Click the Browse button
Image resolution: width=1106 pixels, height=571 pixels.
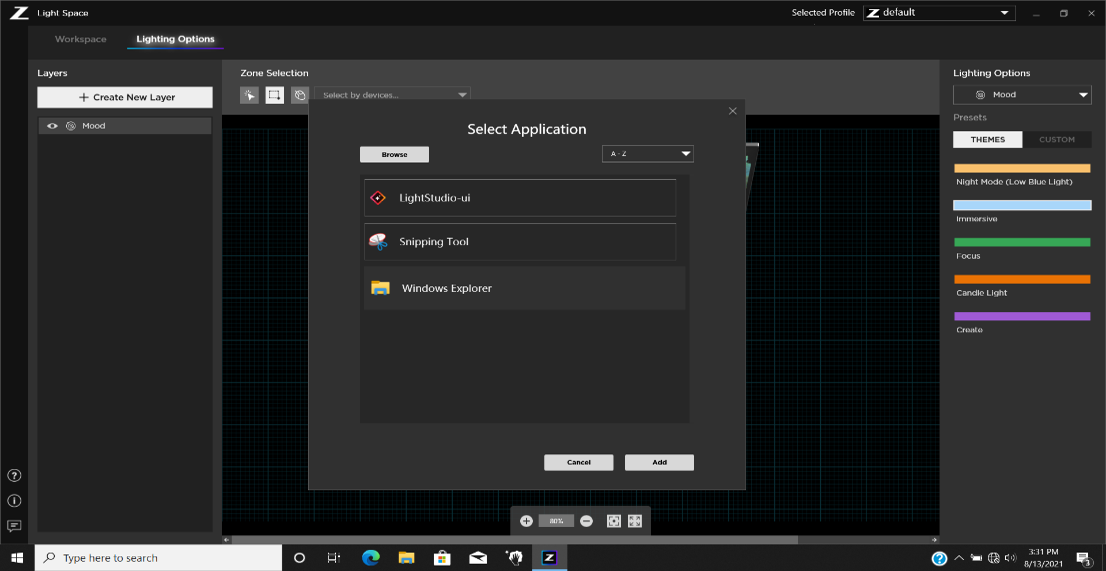[394, 155]
